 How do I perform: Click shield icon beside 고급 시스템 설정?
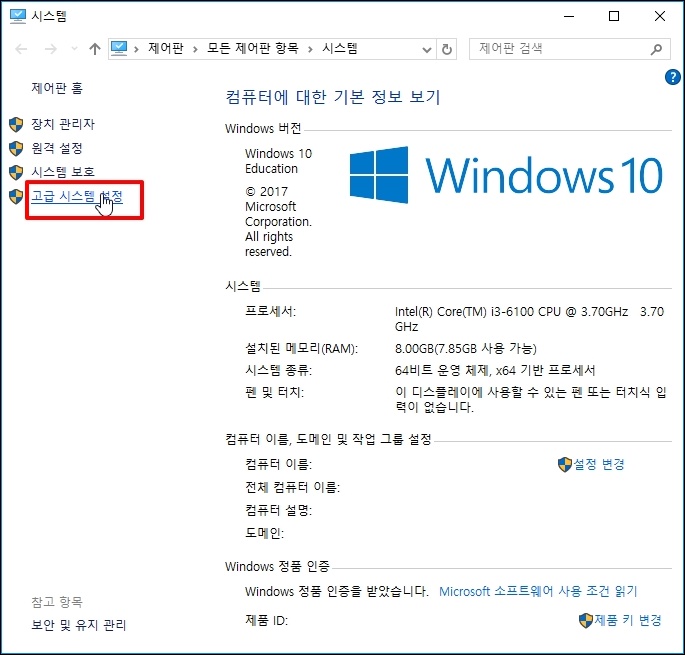tap(16, 197)
